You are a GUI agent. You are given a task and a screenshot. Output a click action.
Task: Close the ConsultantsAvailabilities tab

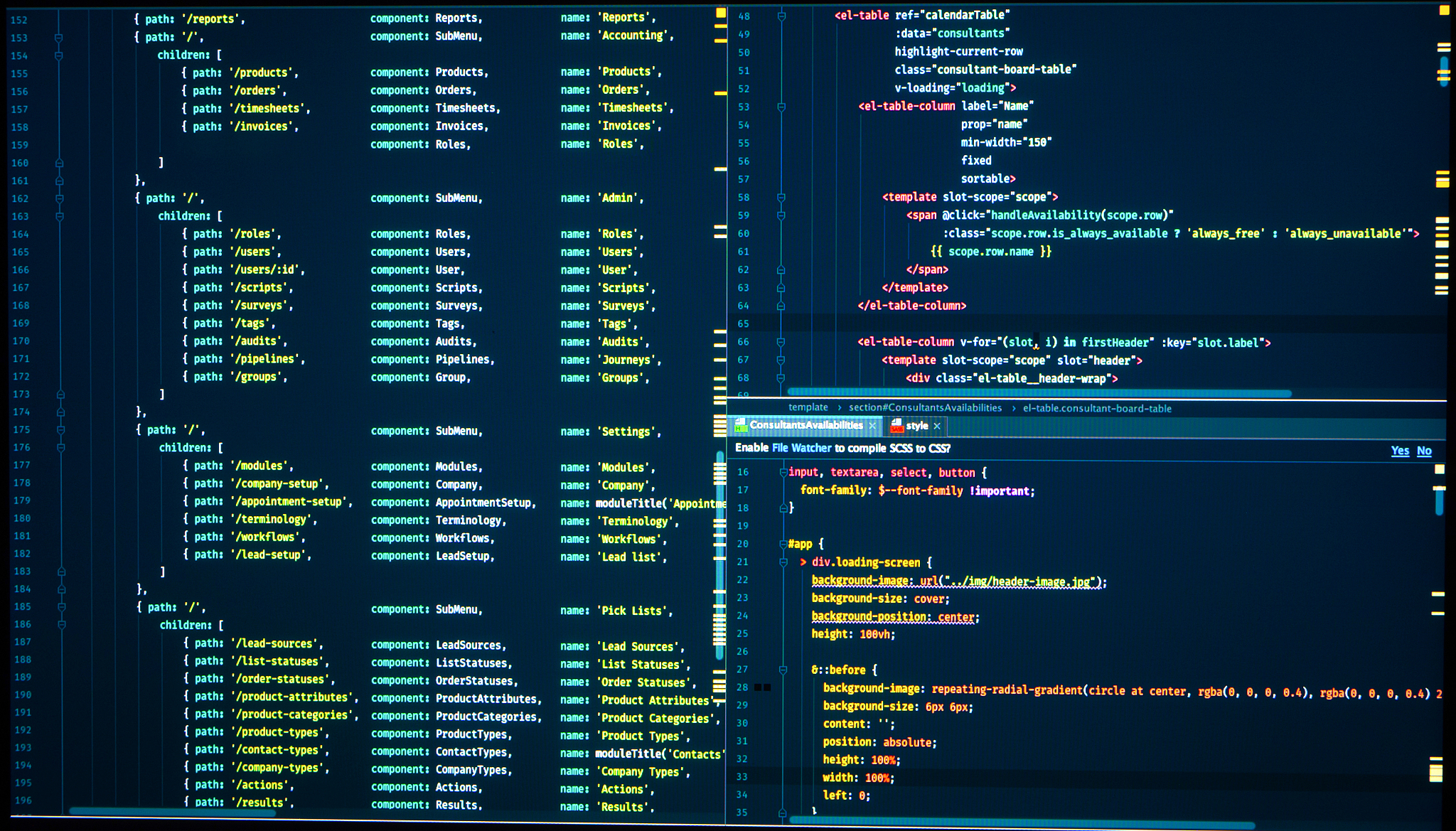pos(872,426)
